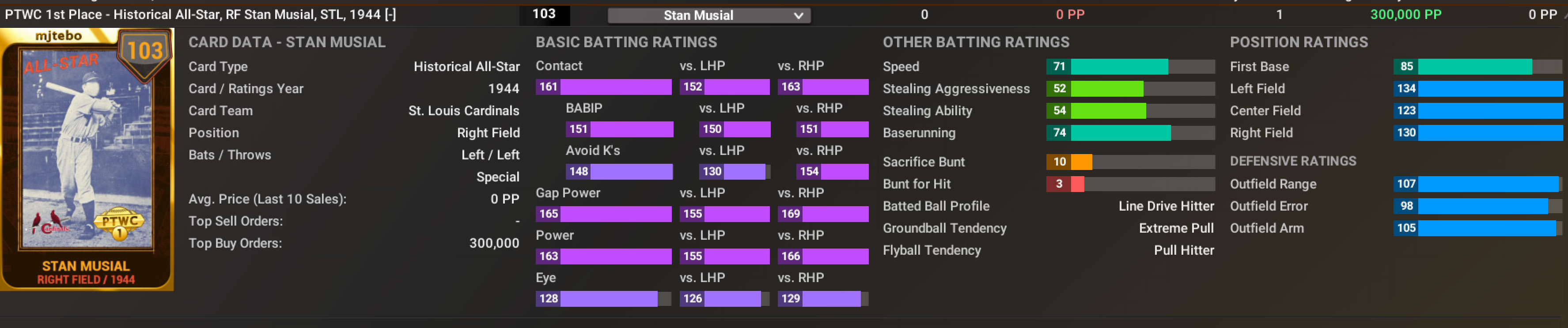The width and height of the screenshot is (1568, 328).
Task: Click the Stan Musial All-Star card thumbnail
Action: [x=86, y=158]
